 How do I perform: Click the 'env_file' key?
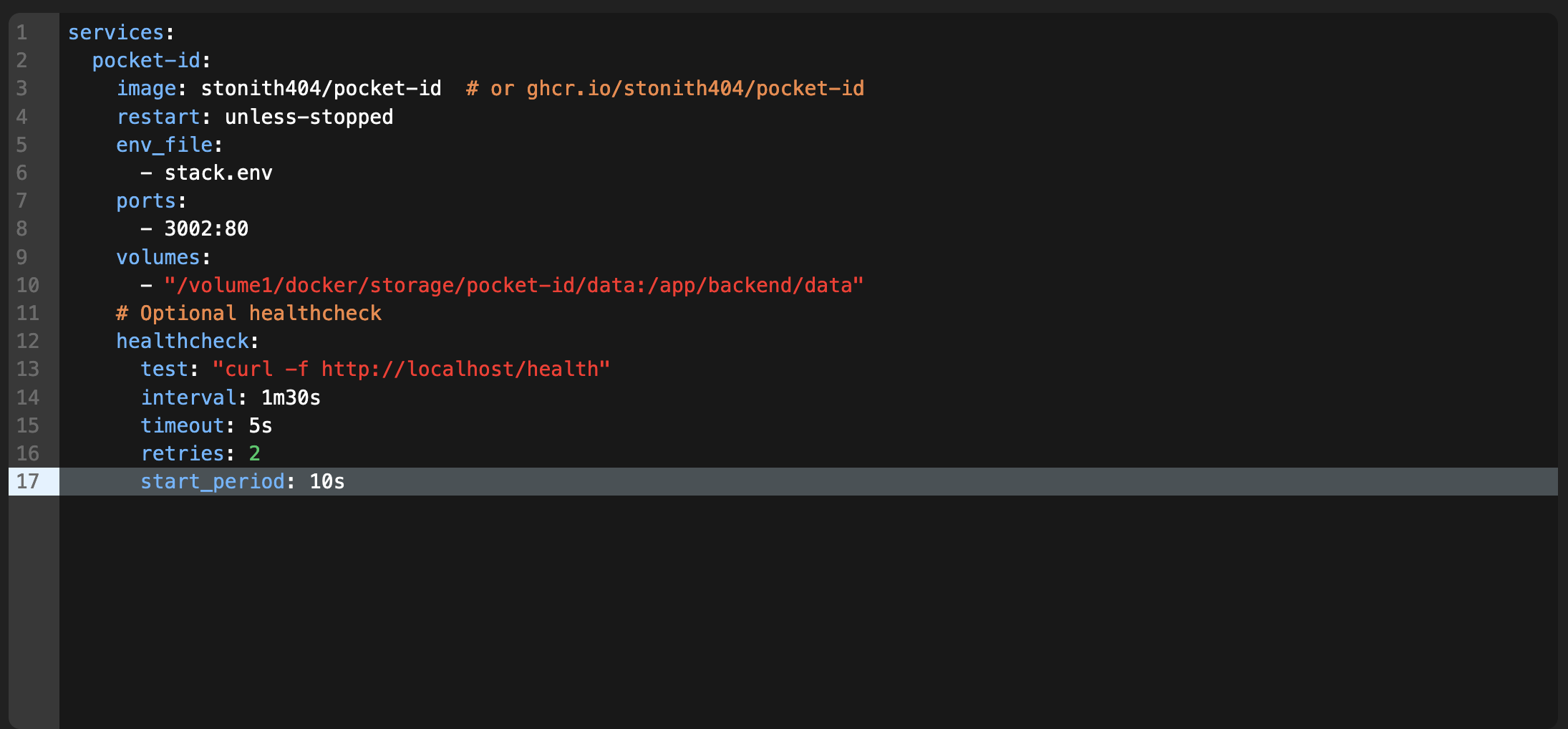[x=165, y=145]
